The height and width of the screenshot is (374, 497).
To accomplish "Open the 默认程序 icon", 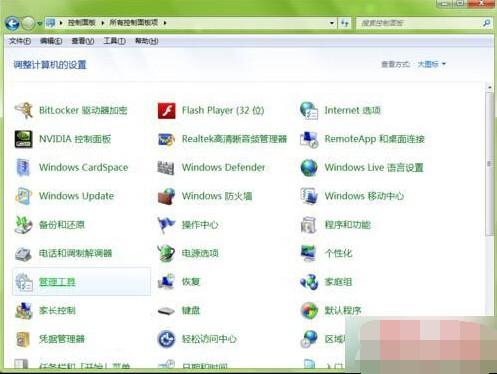I will (x=309, y=311).
